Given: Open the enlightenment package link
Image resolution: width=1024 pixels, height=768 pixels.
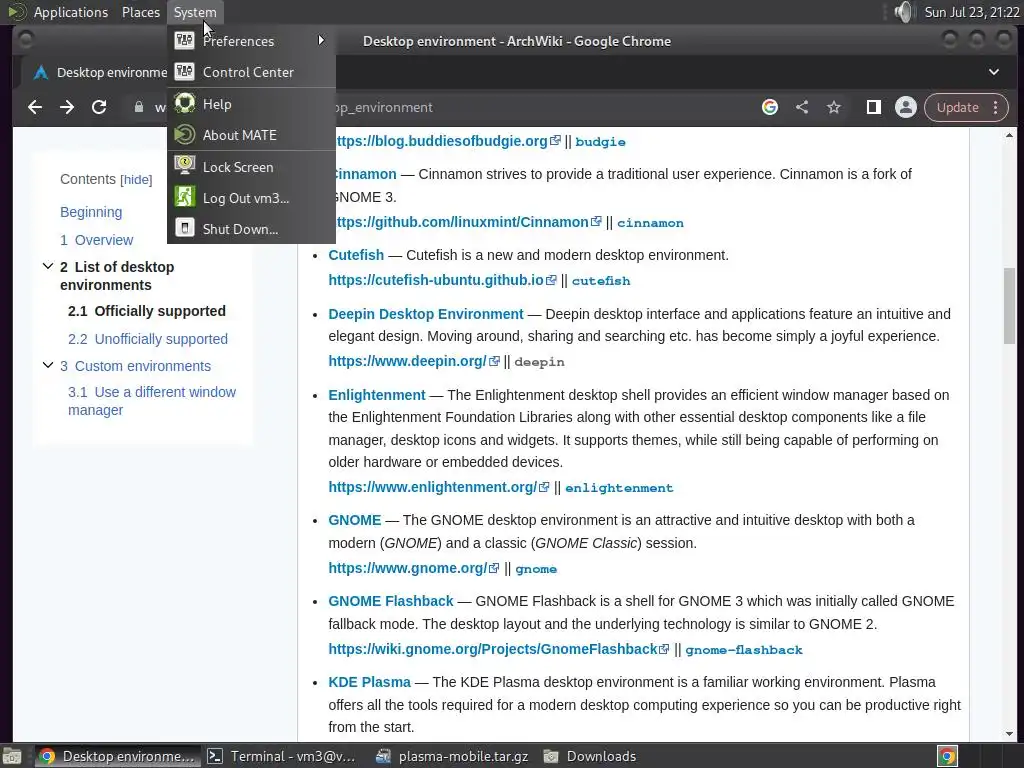Looking at the screenshot, I should point(619,488).
